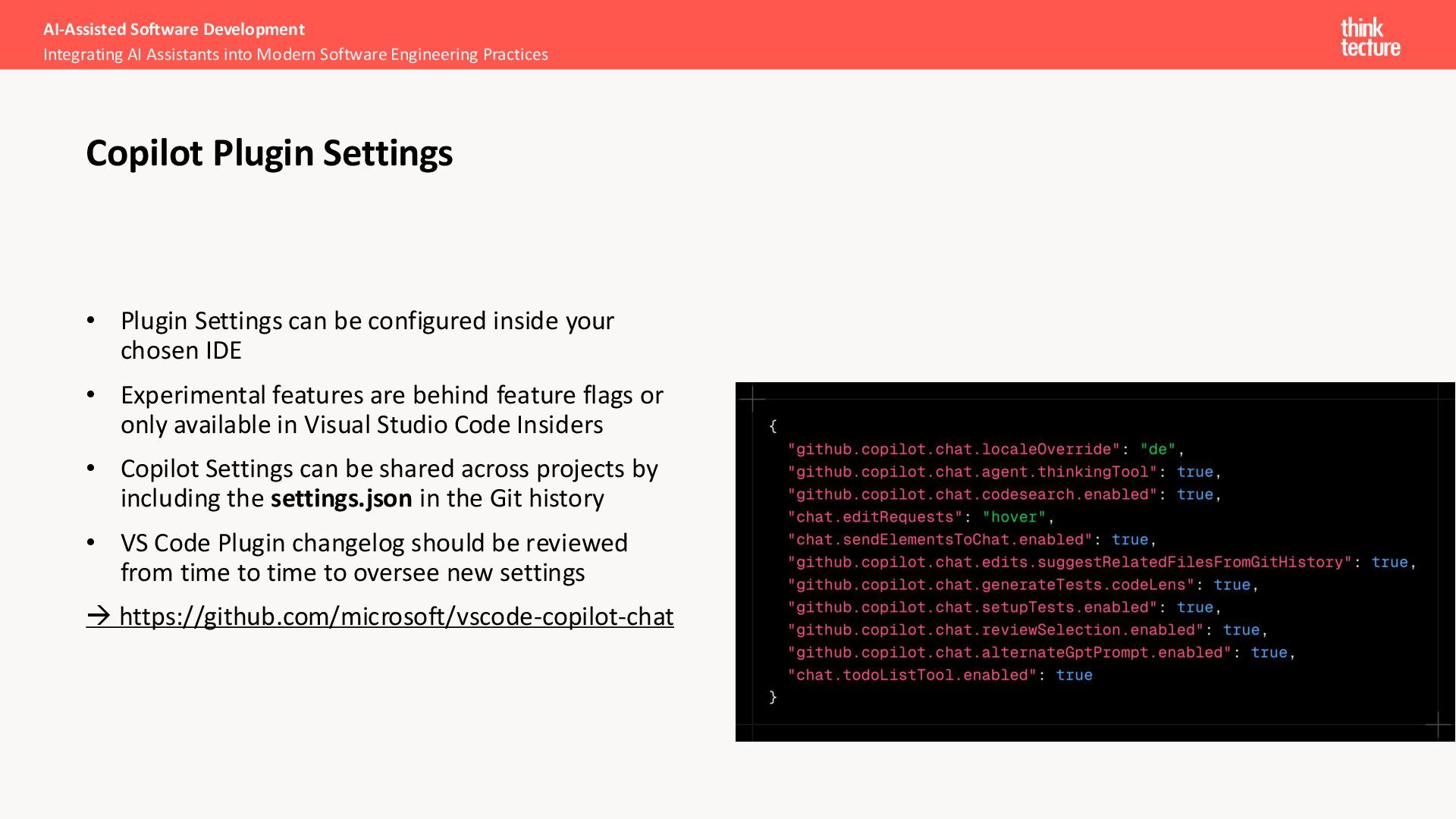Click the agent.thinkingTool setting key
This screenshot has height=819, width=1456.
click(x=972, y=472)
